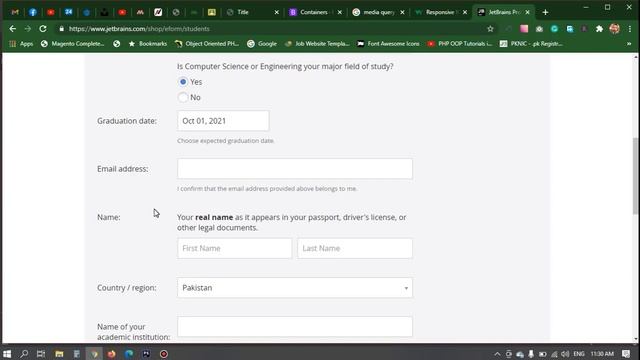Open the Apps bookmarks shortcut

[x=21, y=44]
